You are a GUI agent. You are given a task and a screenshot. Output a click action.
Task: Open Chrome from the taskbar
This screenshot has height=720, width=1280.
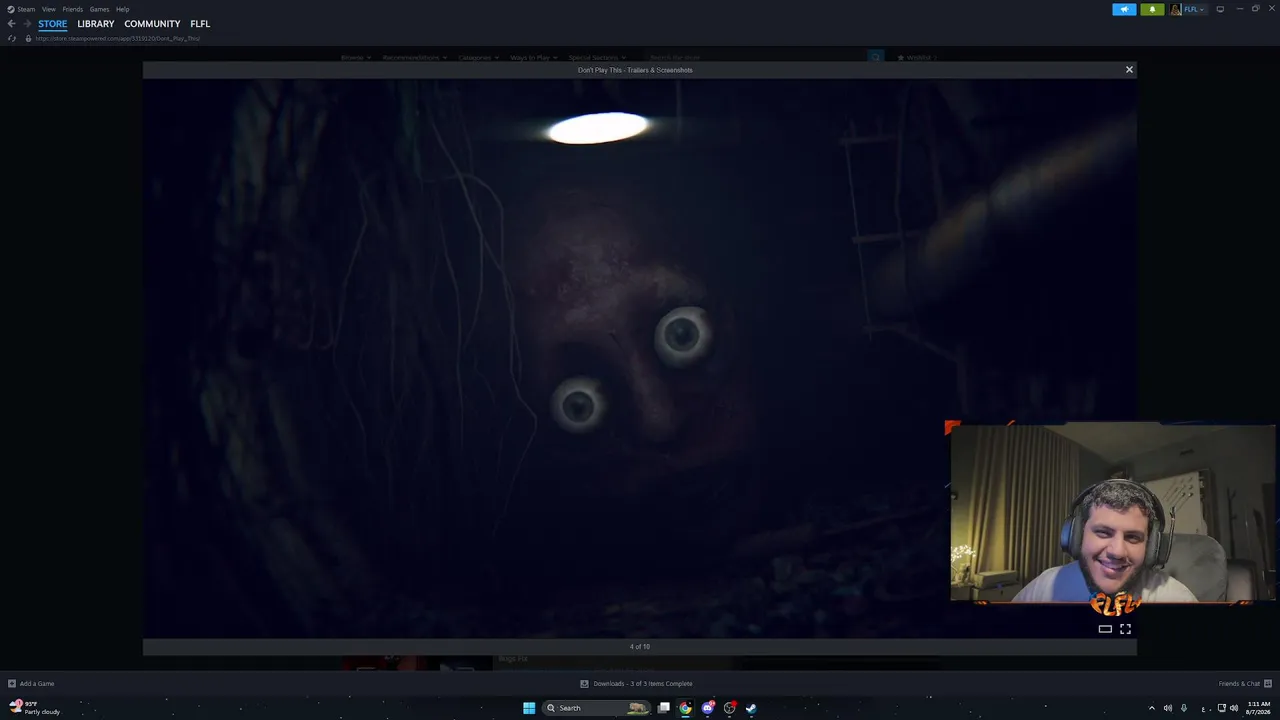685,708
